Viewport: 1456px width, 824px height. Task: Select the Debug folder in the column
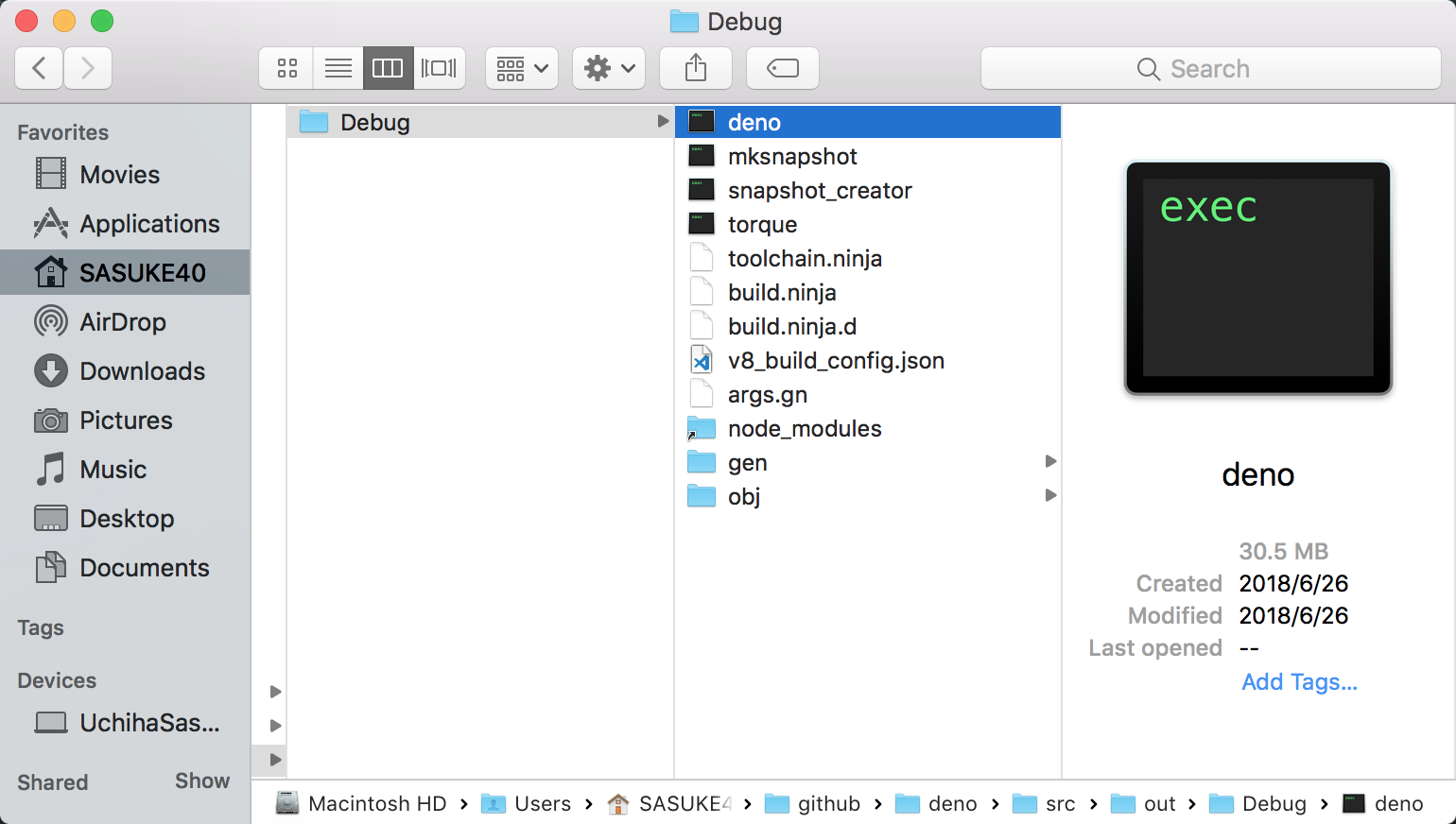pos(480,122)
